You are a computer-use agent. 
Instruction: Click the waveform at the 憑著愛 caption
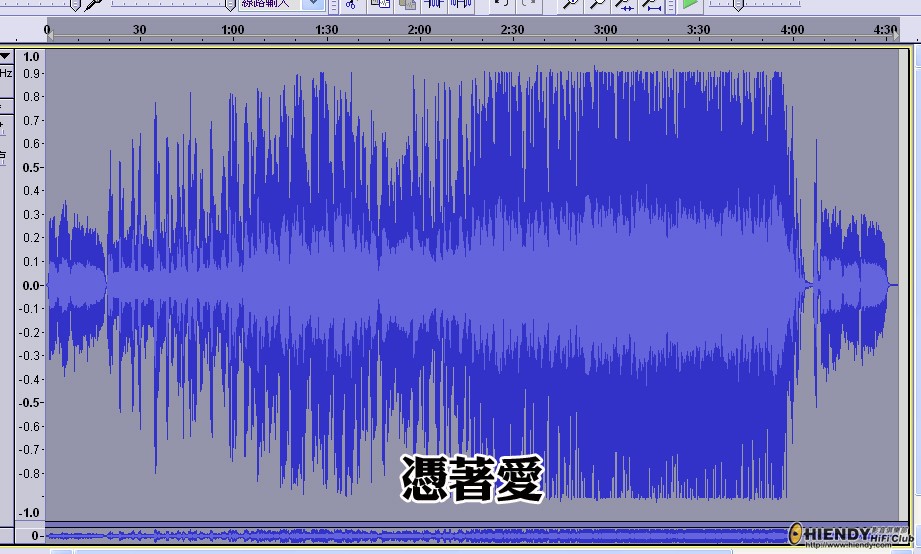pos(472,479)
